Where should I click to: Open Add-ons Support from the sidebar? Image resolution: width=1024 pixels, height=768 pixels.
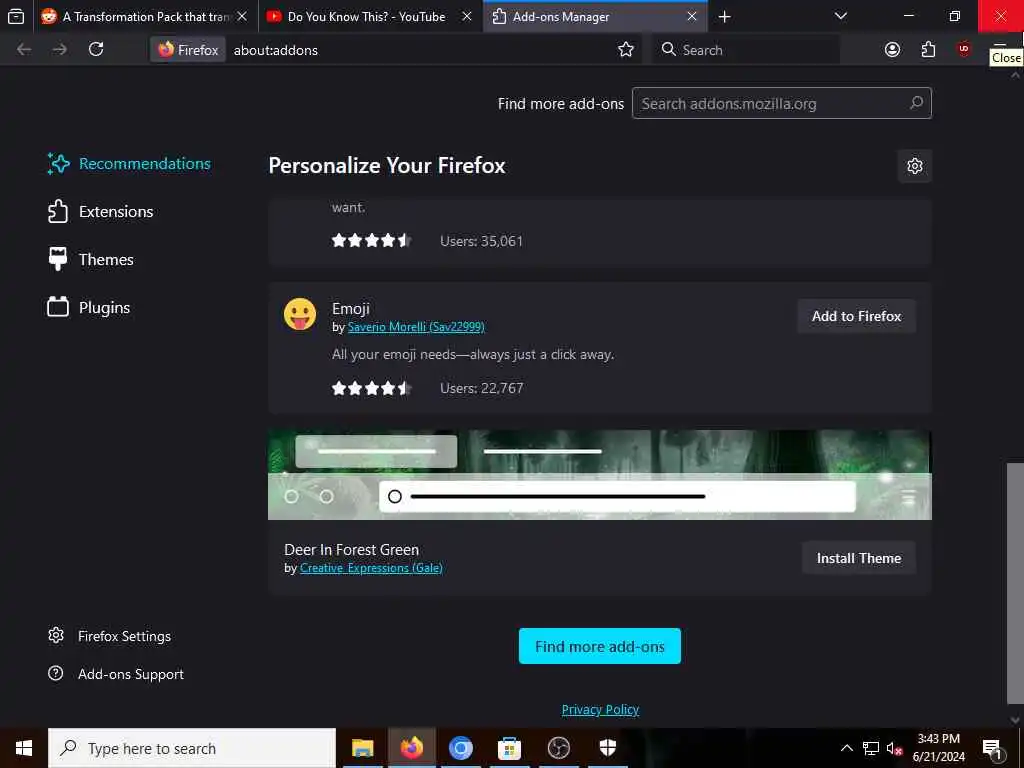click(x=116, y=674)
